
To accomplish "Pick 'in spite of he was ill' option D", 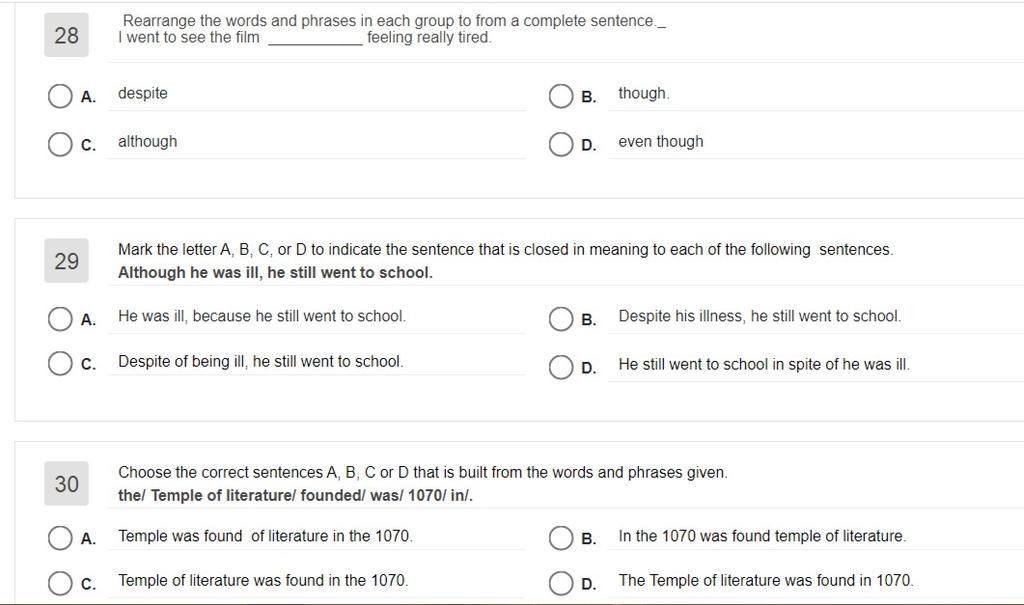I will click(561, 367).
